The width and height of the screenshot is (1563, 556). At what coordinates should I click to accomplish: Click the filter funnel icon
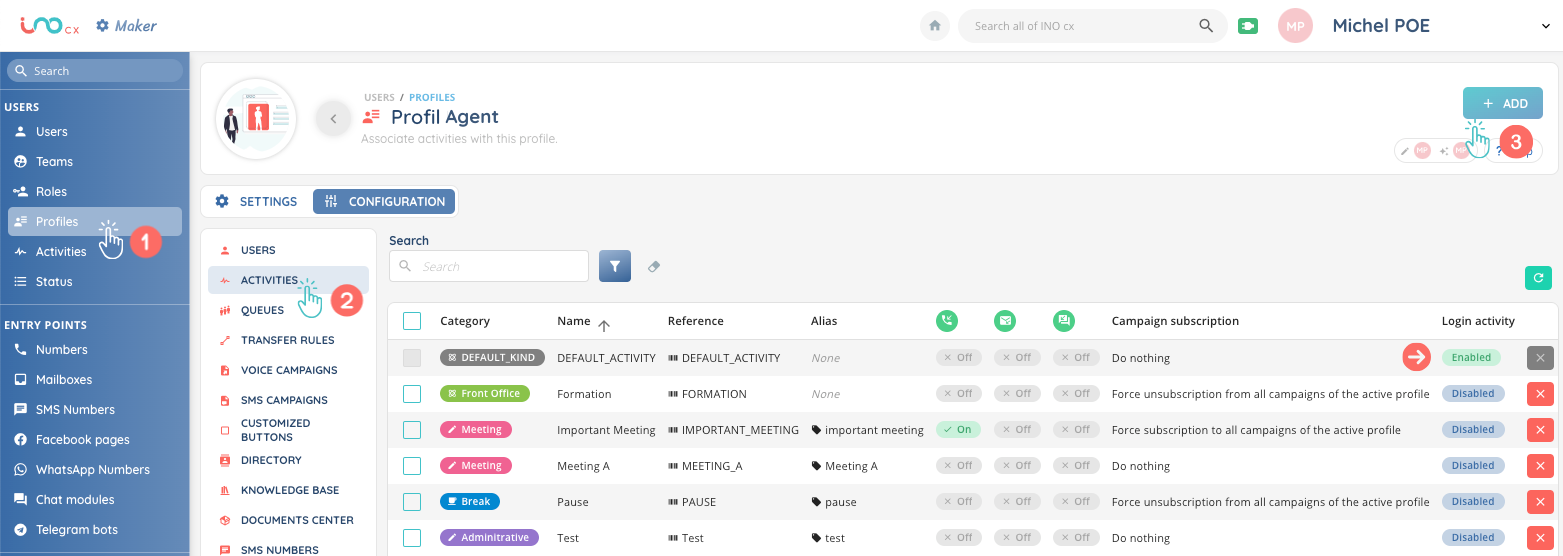tap(615, 266)
